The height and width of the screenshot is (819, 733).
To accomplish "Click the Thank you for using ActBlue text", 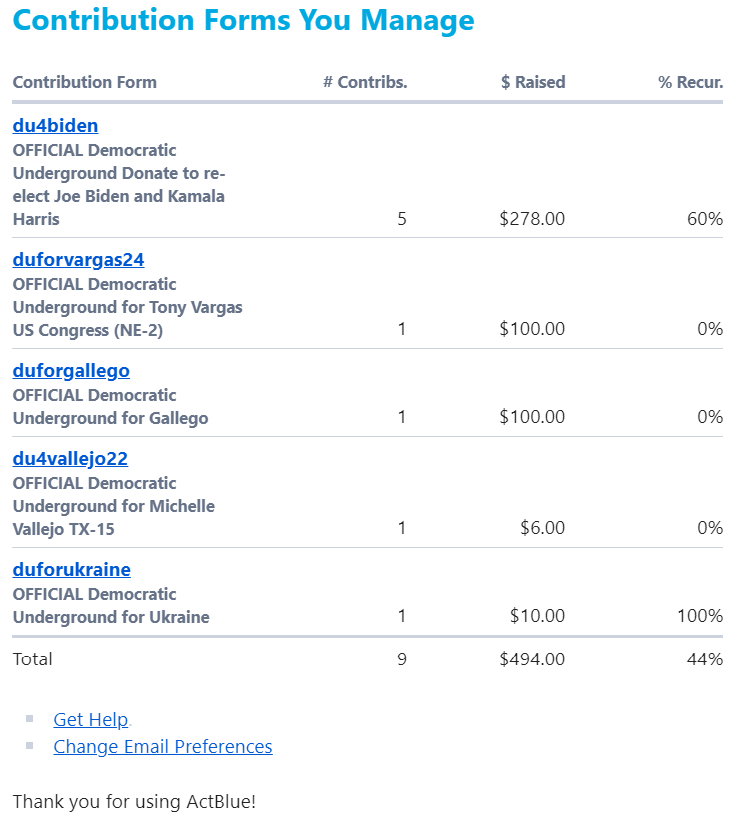I will (x=134, y=801).
